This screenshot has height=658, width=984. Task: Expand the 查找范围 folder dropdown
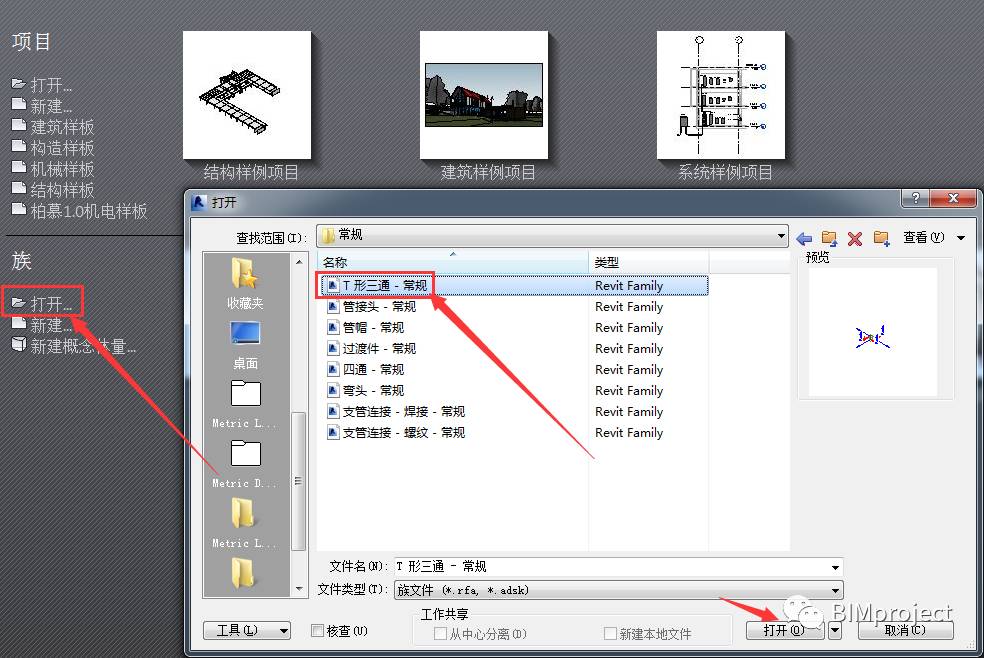781,236
